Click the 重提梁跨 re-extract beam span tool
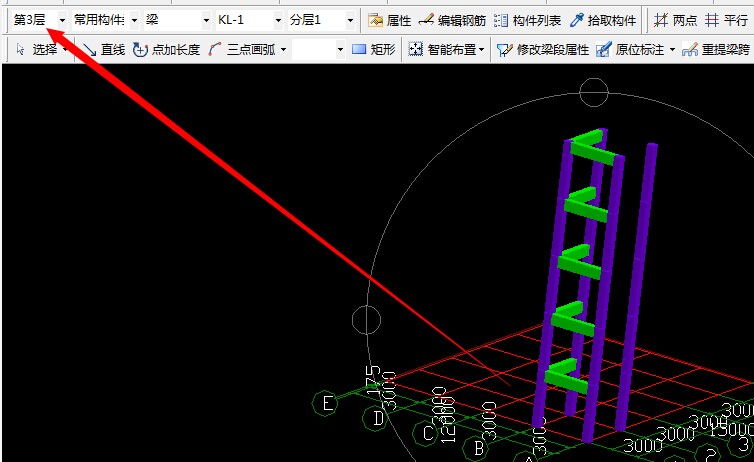The image size is (754, 462). click(716, 50)
